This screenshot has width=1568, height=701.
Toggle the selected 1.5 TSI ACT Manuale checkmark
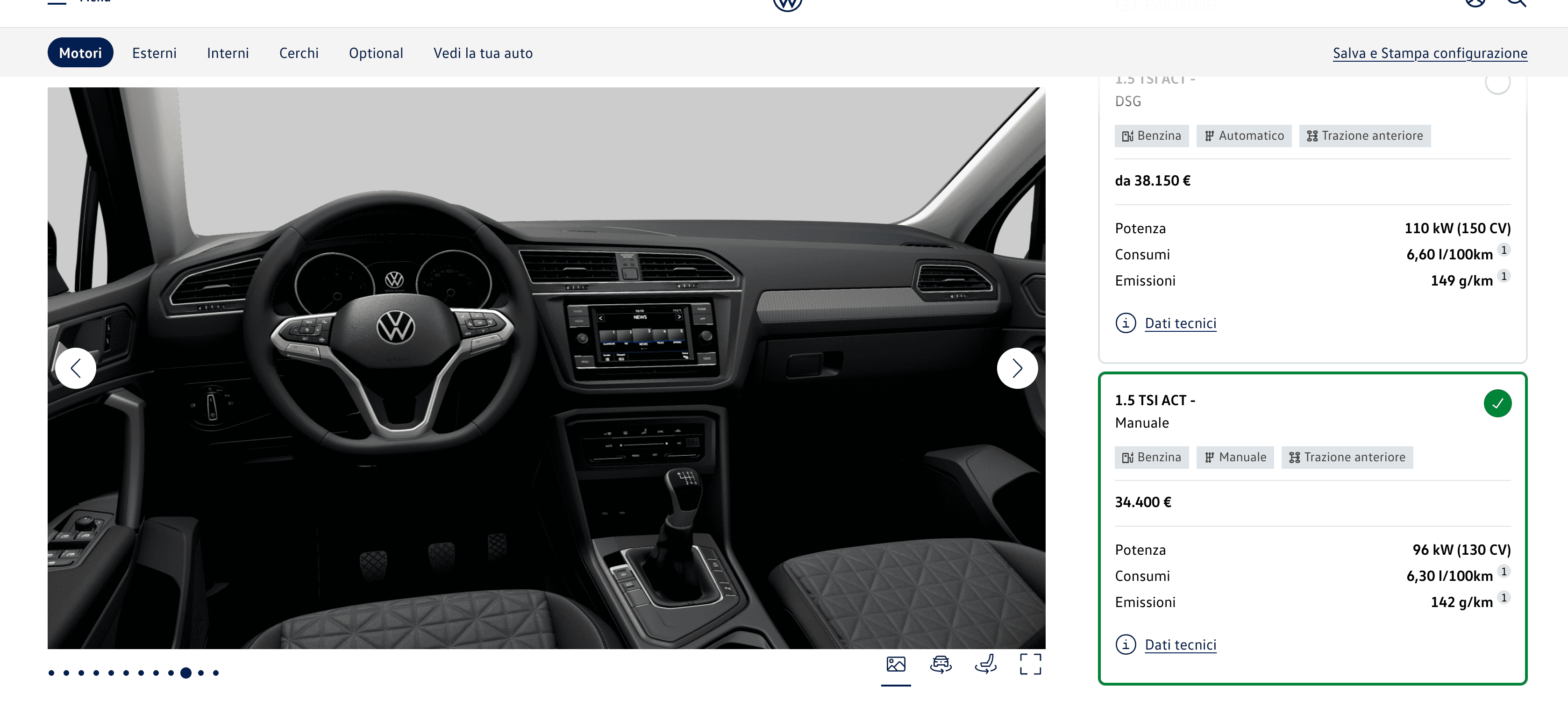1497,403
